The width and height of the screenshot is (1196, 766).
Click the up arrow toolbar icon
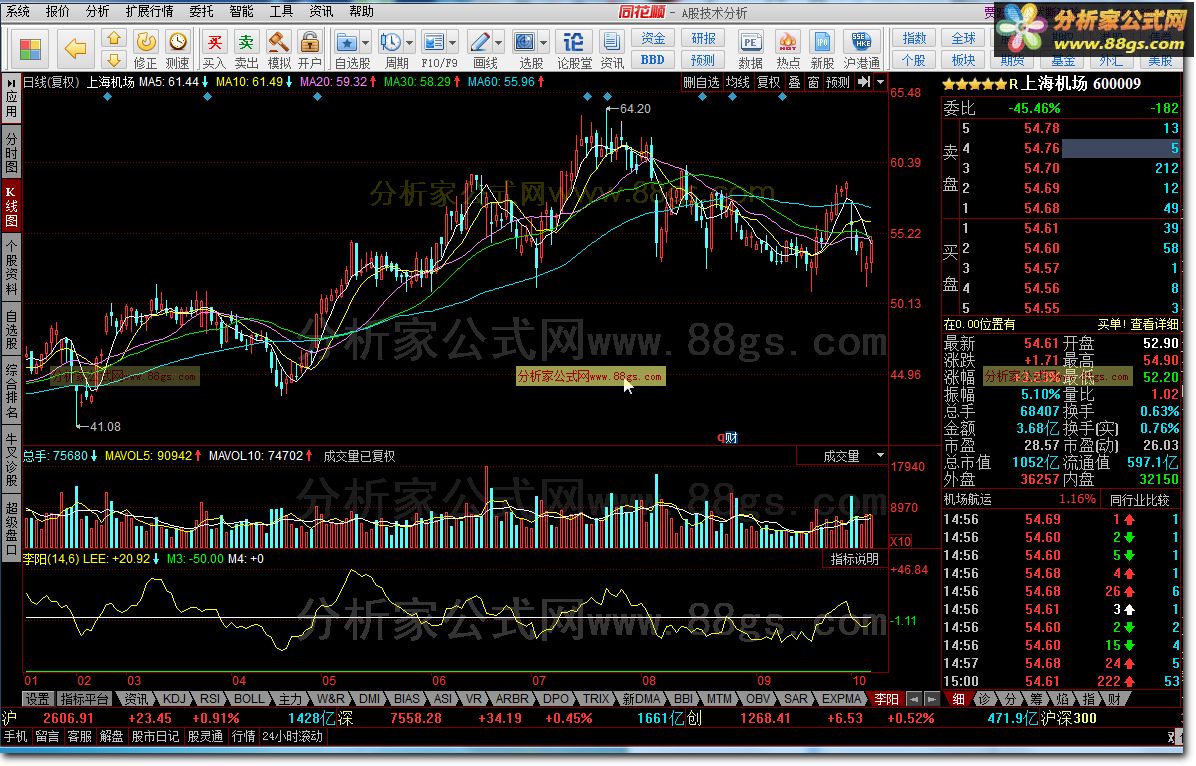coord(114,38)
